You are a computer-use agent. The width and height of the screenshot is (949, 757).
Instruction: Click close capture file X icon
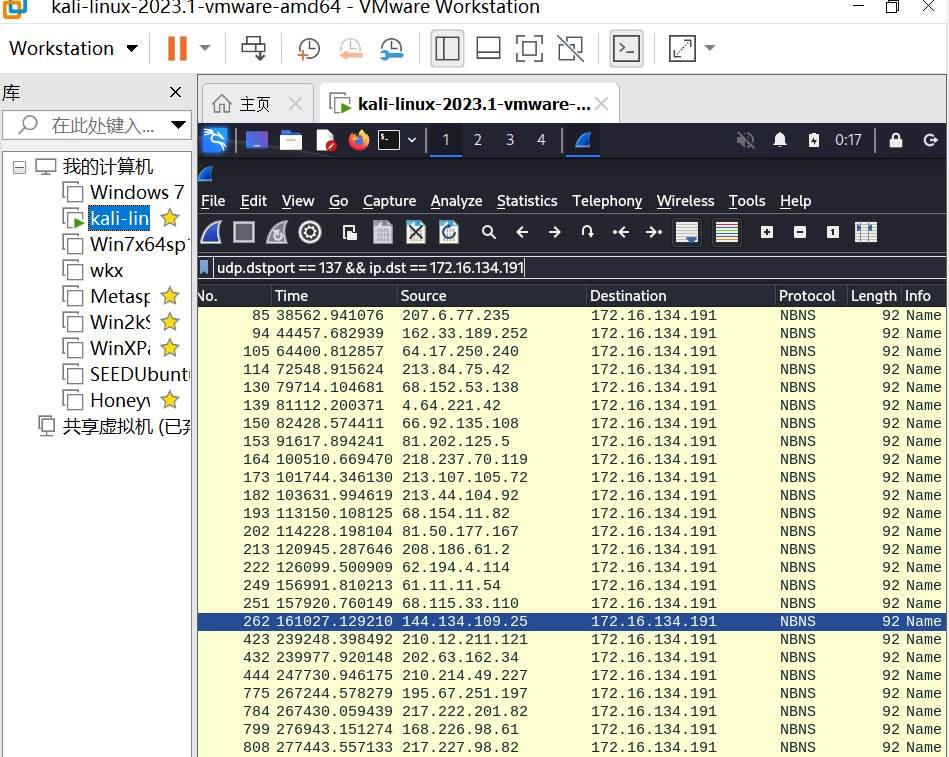(x=416, y=232)
